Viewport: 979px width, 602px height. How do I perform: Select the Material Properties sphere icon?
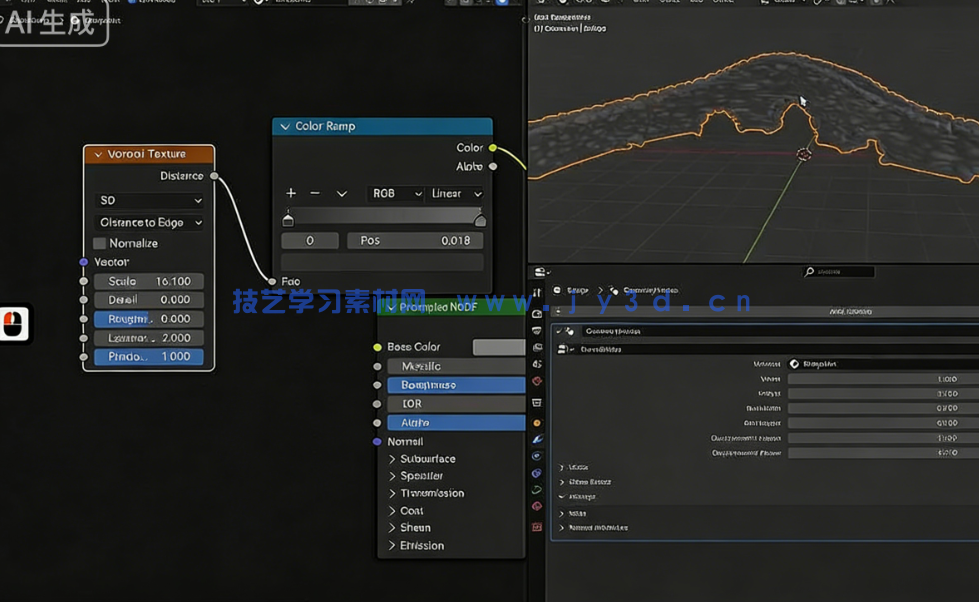pos(538,506)
